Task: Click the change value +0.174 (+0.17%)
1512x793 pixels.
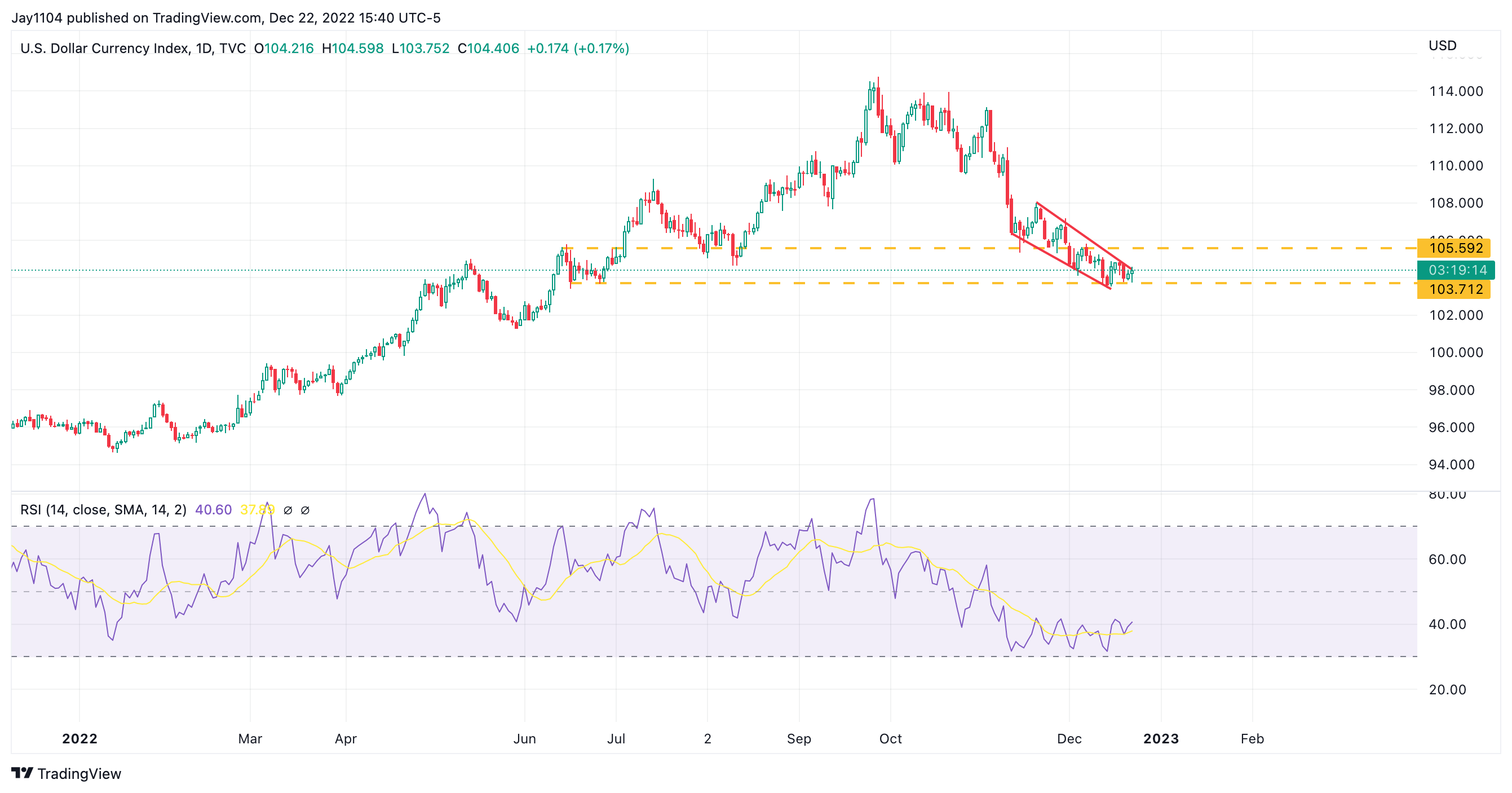Action: point(578,48)
